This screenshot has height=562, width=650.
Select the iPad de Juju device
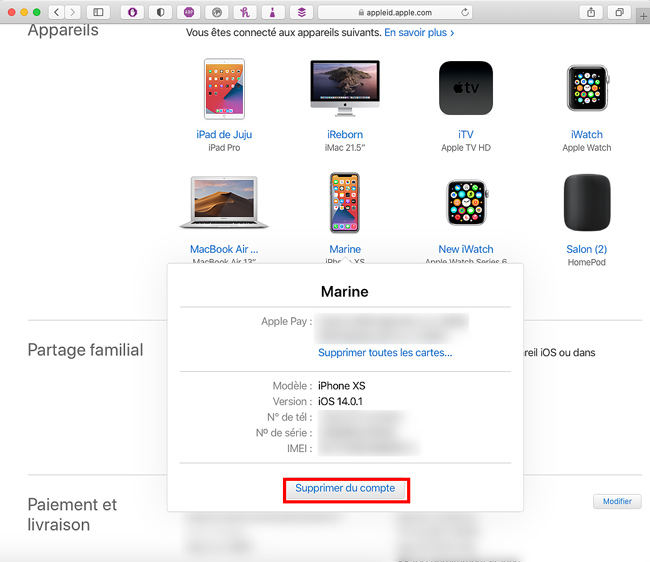coord(224,88)
